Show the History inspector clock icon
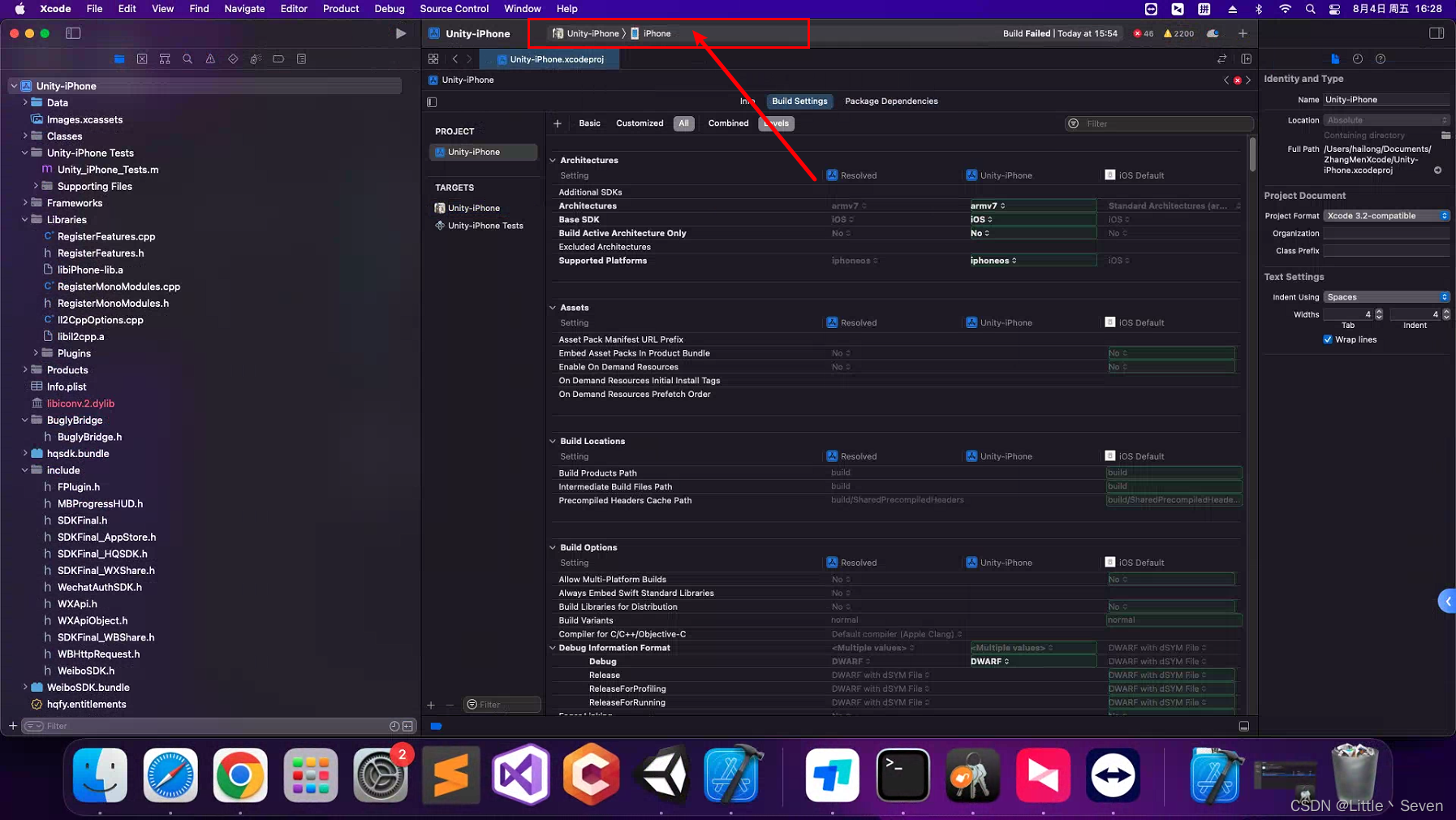Screen dimensions: 1456x820 1358,59
